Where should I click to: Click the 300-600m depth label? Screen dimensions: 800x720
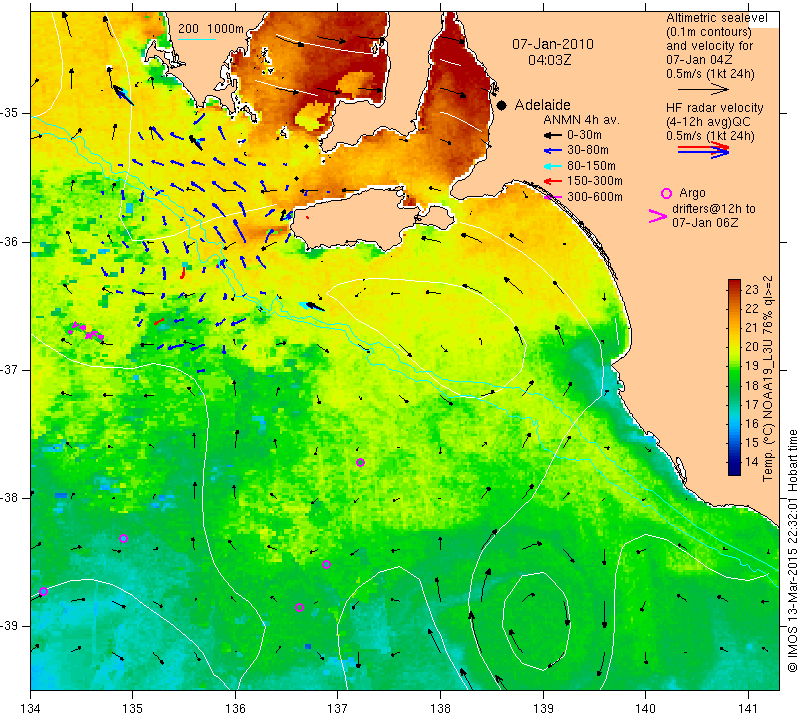click(595, 197)
